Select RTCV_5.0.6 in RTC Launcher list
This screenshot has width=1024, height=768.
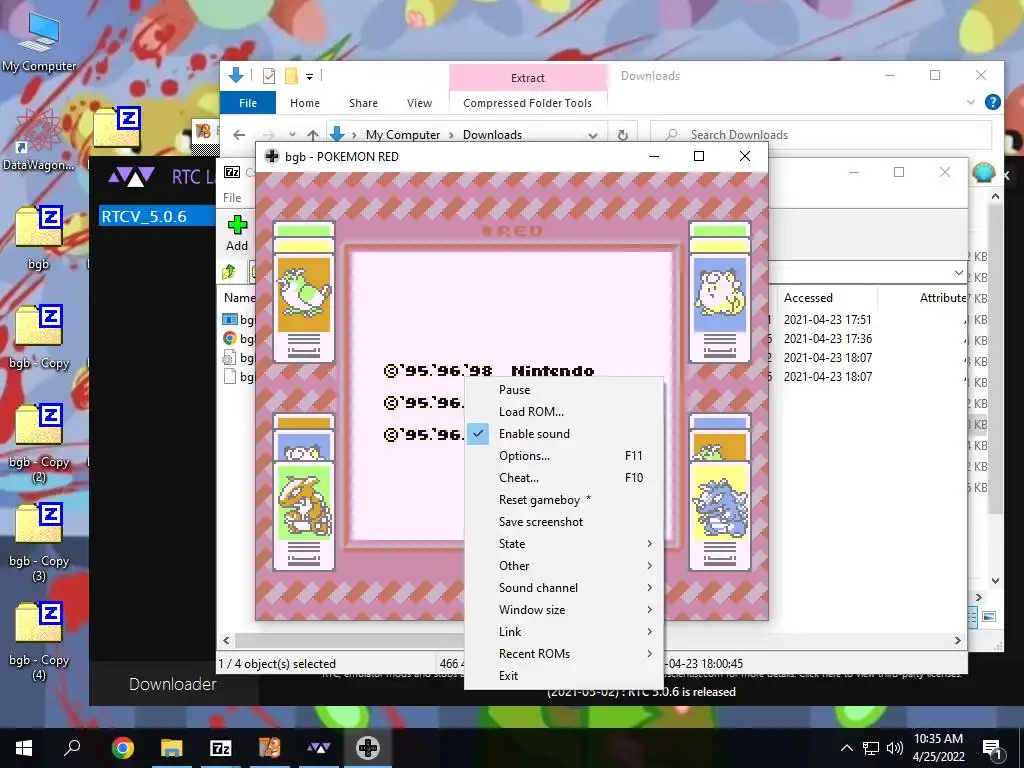tap(157, 216)
